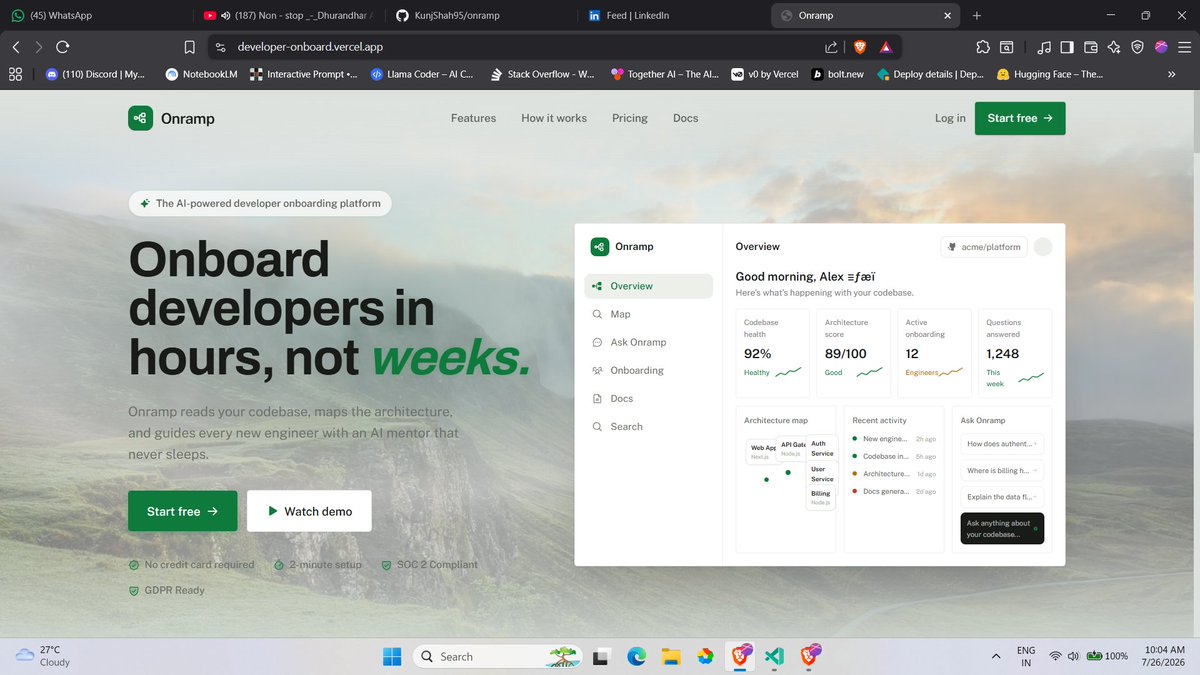Click the browser reload button
The height and width of the screenshot is (675, 1200).
point(62,47)
